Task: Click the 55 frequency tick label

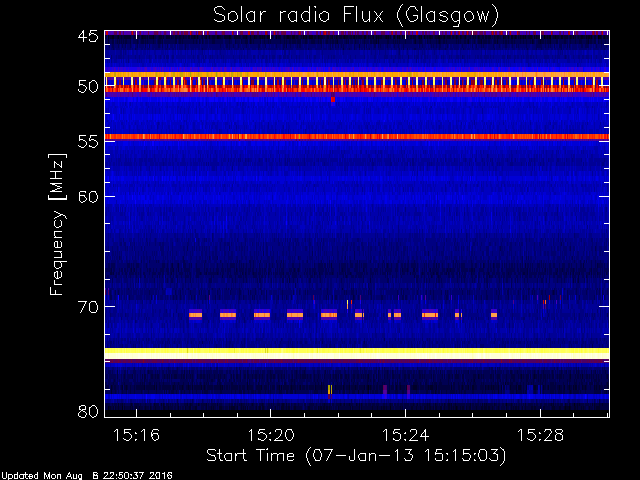Action: (88, 142)
